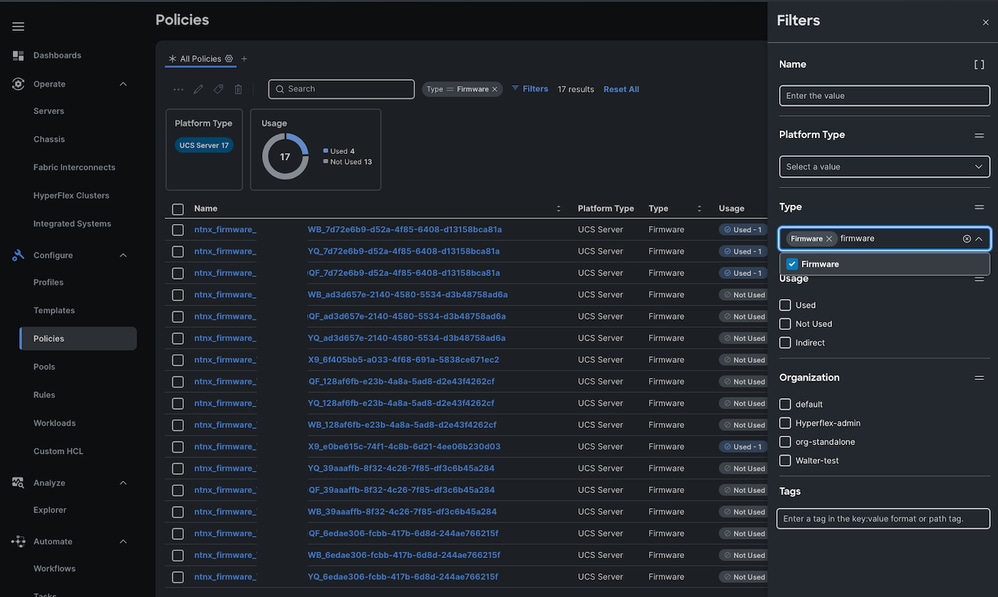Viewport: 998px width, 597px height.
Task: Open All Policies tab settings gear
Action: [229, 59]
